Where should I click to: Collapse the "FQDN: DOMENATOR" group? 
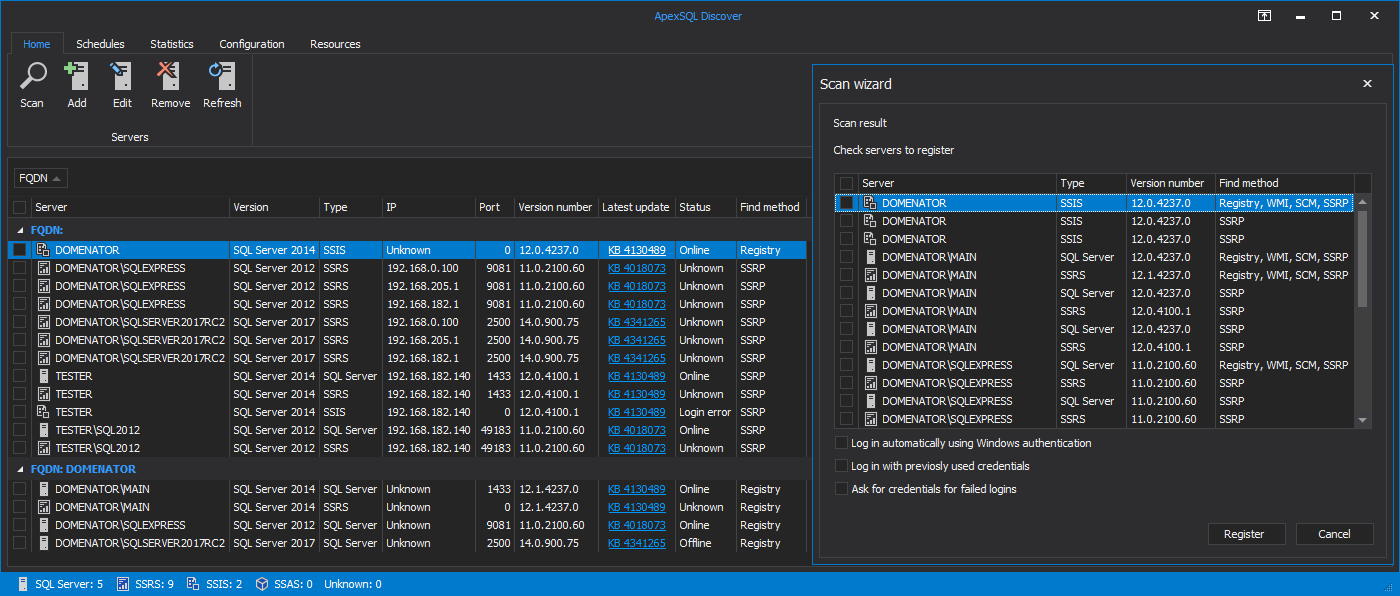coord(20,469)
